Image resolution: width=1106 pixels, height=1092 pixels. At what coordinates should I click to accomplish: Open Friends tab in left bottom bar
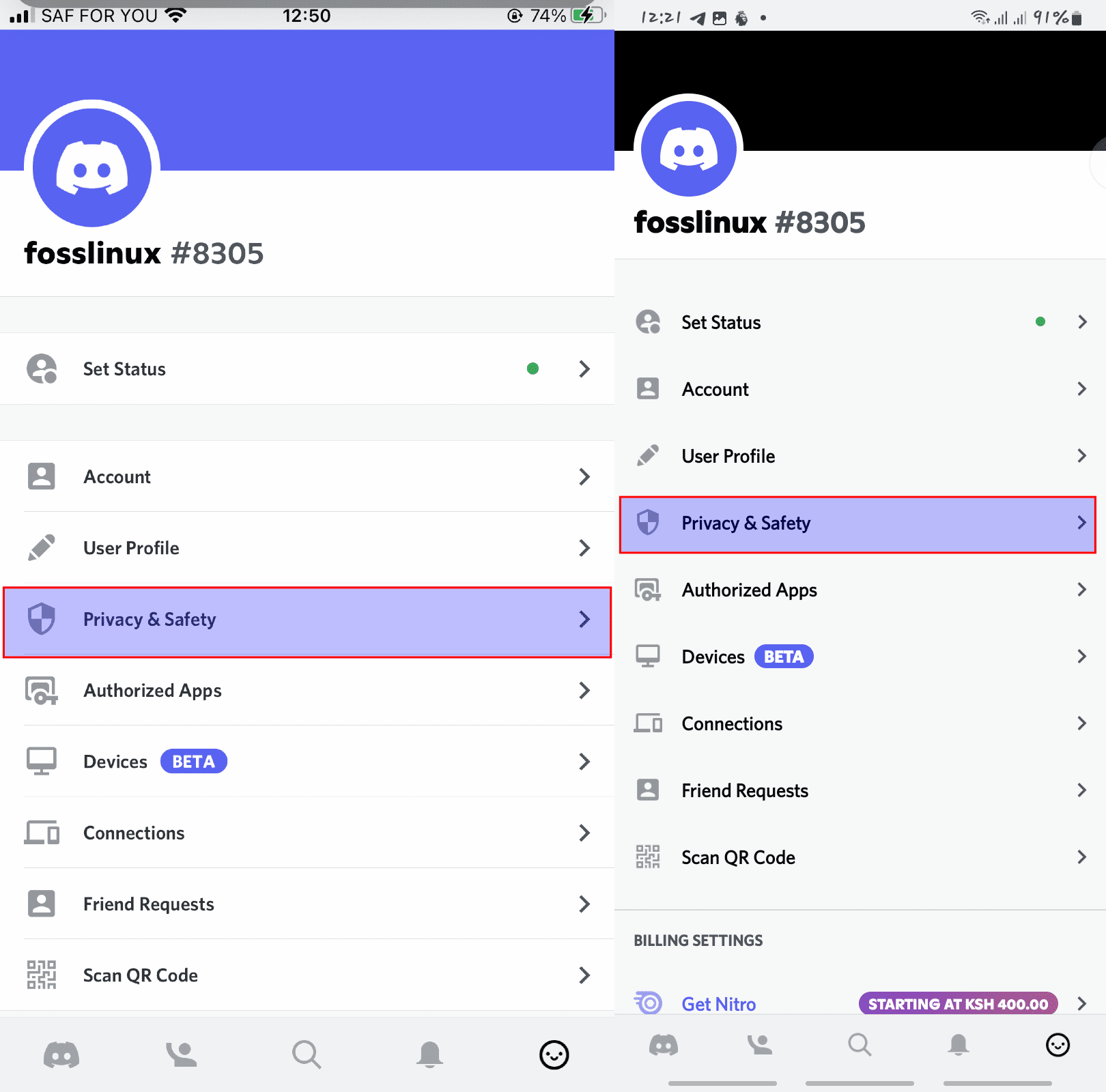pyautogui.click(x=182, y=1055)
